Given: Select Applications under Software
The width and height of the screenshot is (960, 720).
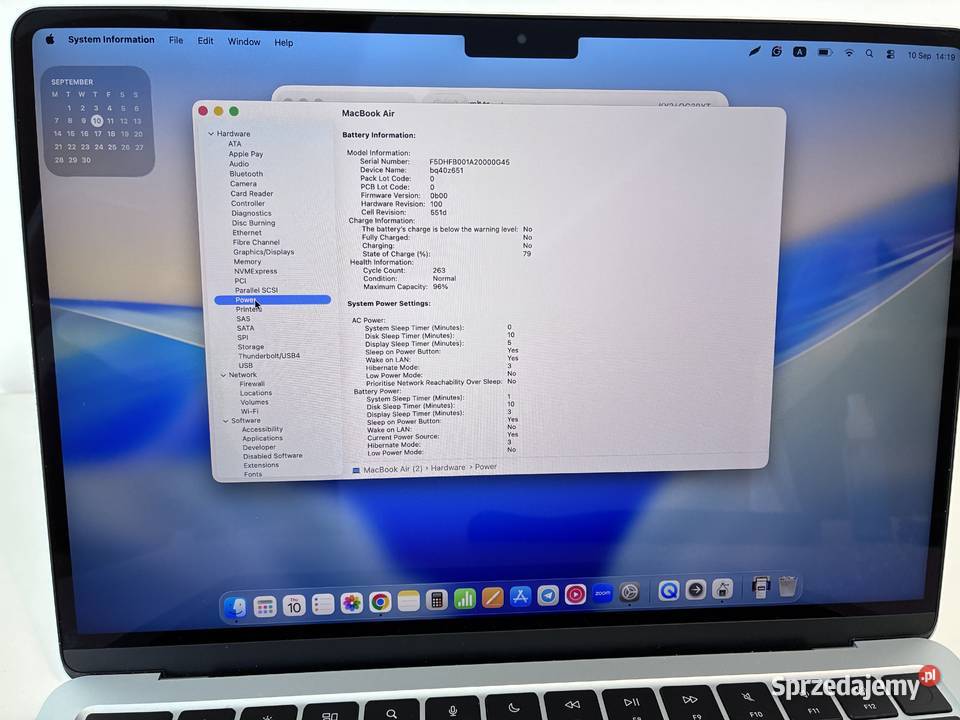Looking at the screenshot, I should pos(262,438).
